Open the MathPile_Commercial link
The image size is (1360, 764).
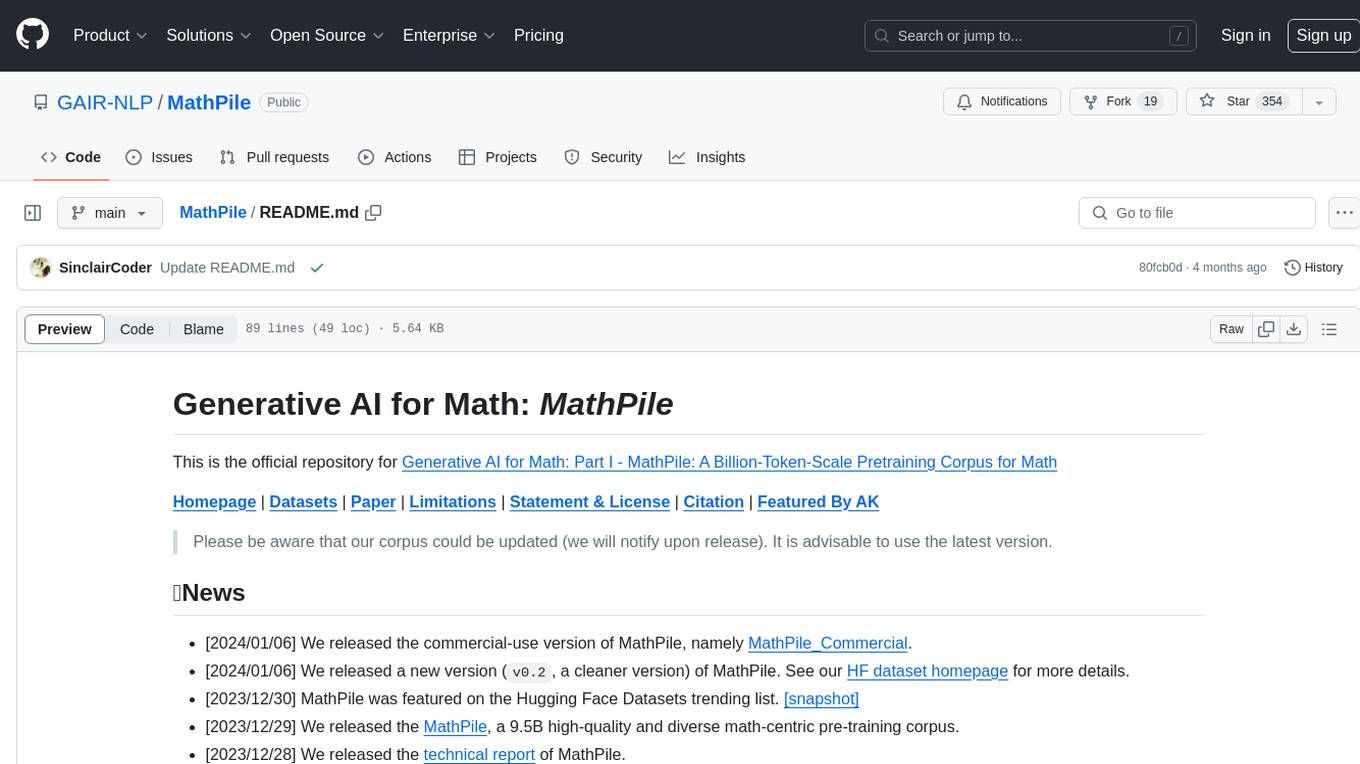[x=828, y=643]
